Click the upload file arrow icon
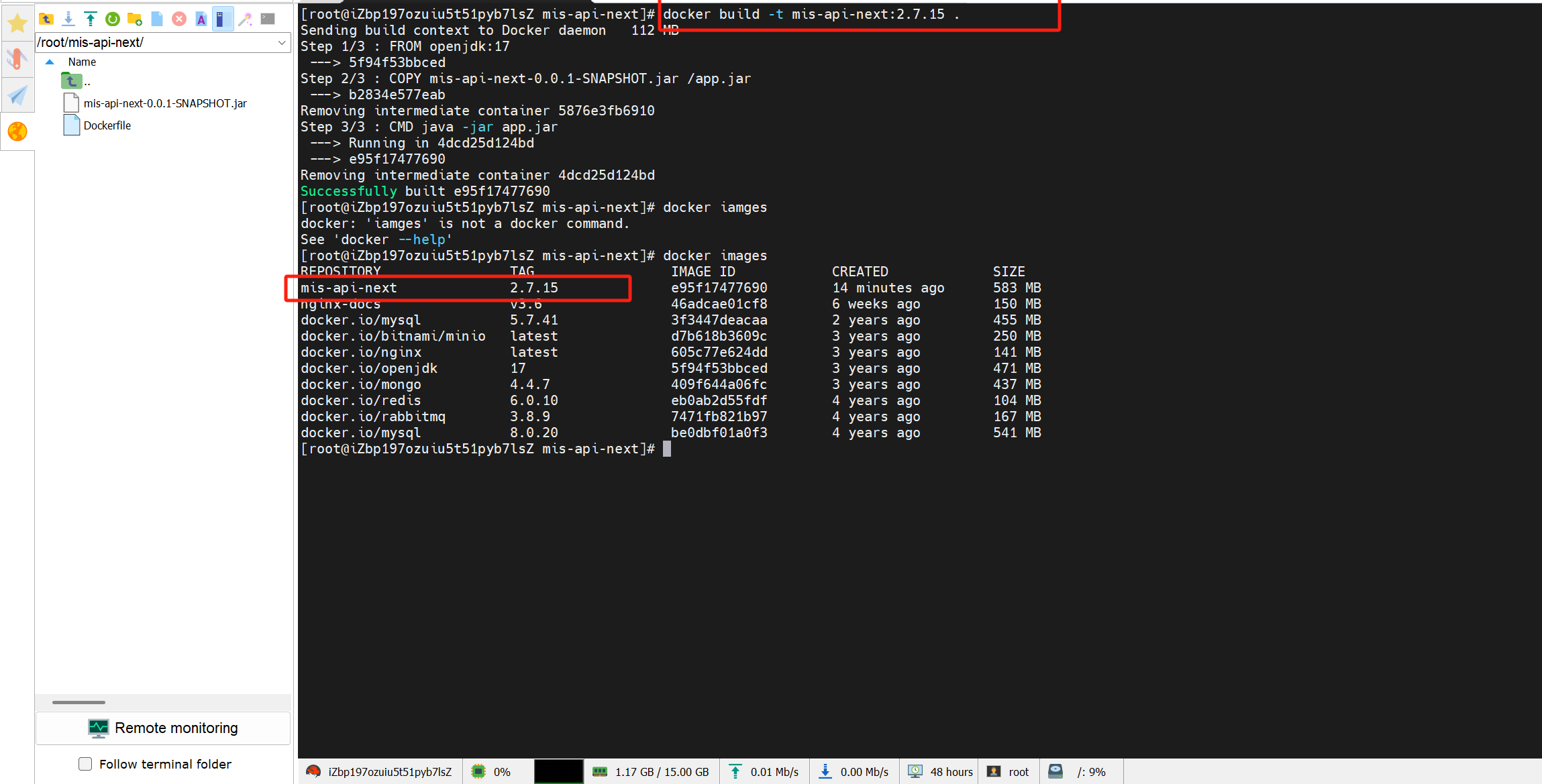The width and height of the screenshot is (1542, 784). pyautogui.click(x=91, y=19)
